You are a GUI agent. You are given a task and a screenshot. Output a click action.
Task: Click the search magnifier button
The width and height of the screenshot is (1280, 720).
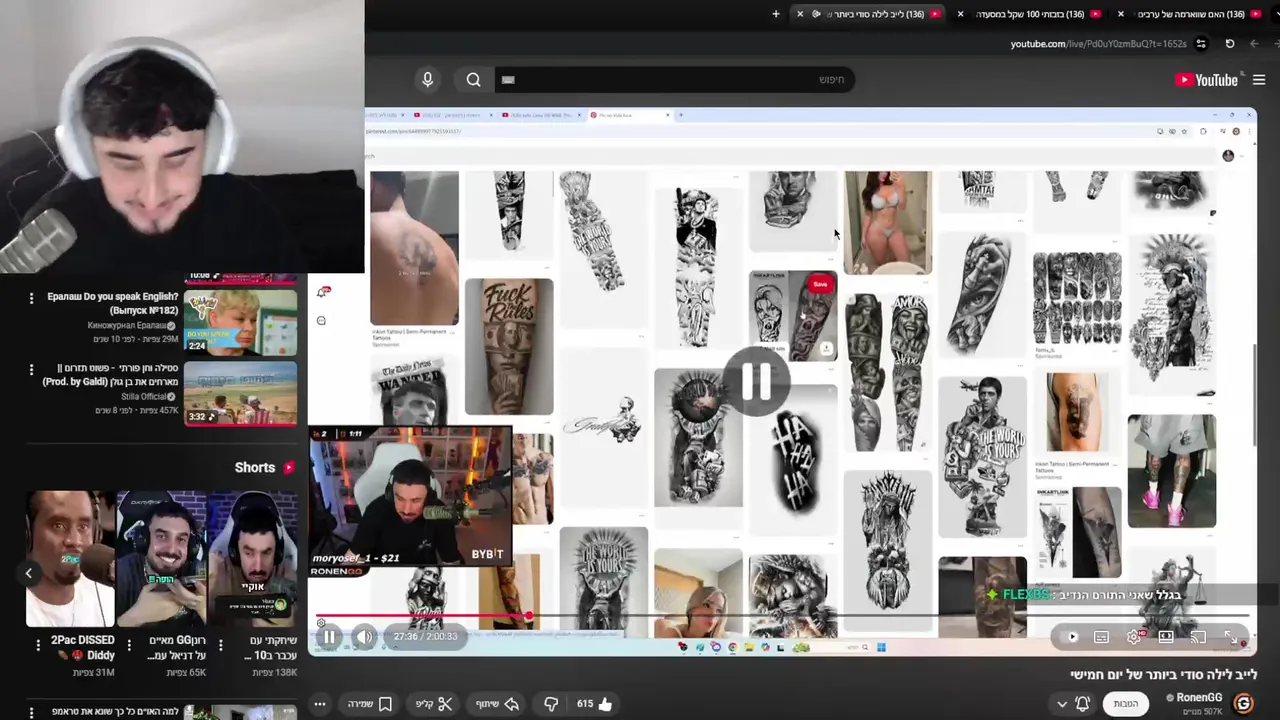coord(473,80)
